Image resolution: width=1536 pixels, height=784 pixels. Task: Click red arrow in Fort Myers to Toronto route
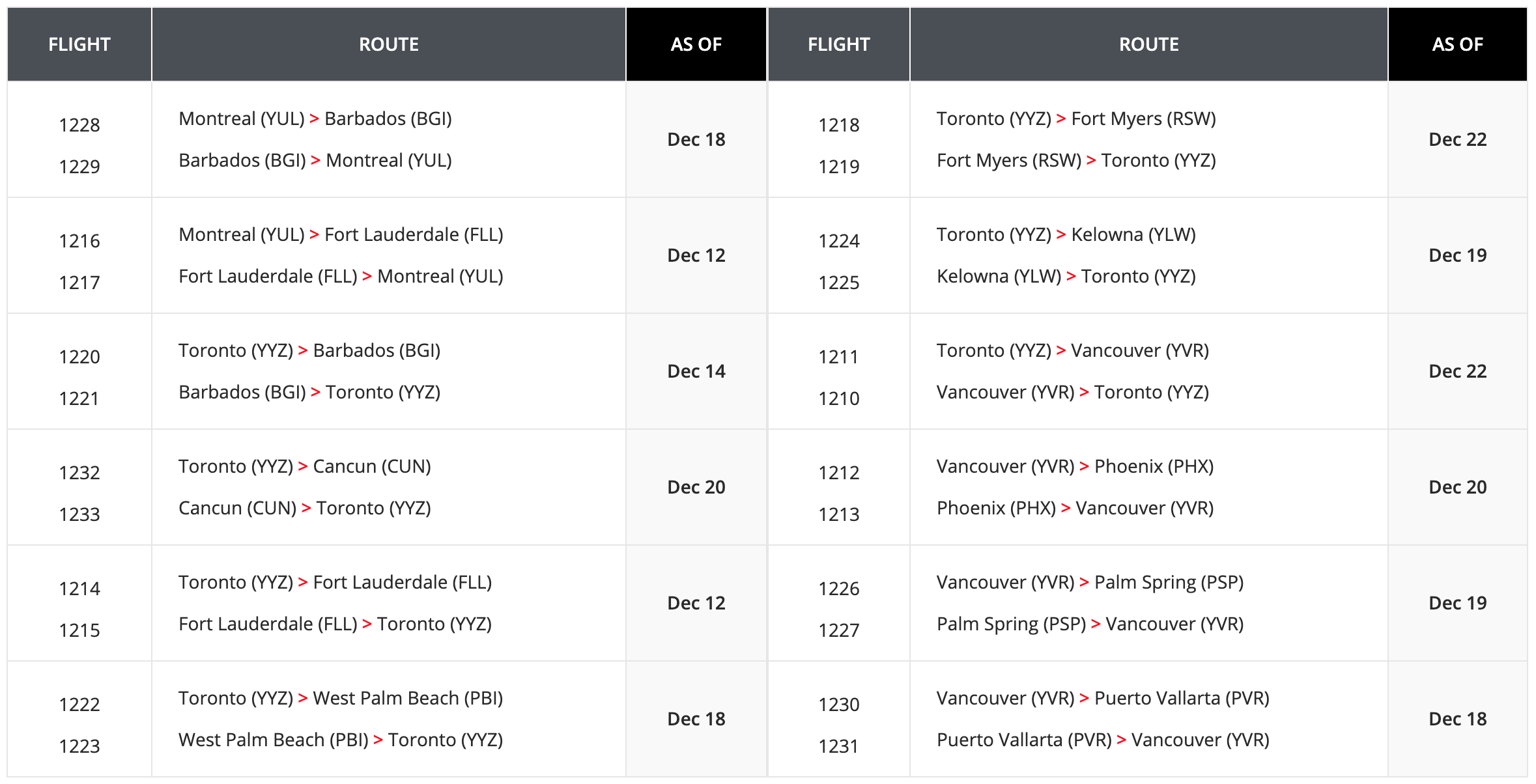click(1091, 161)
